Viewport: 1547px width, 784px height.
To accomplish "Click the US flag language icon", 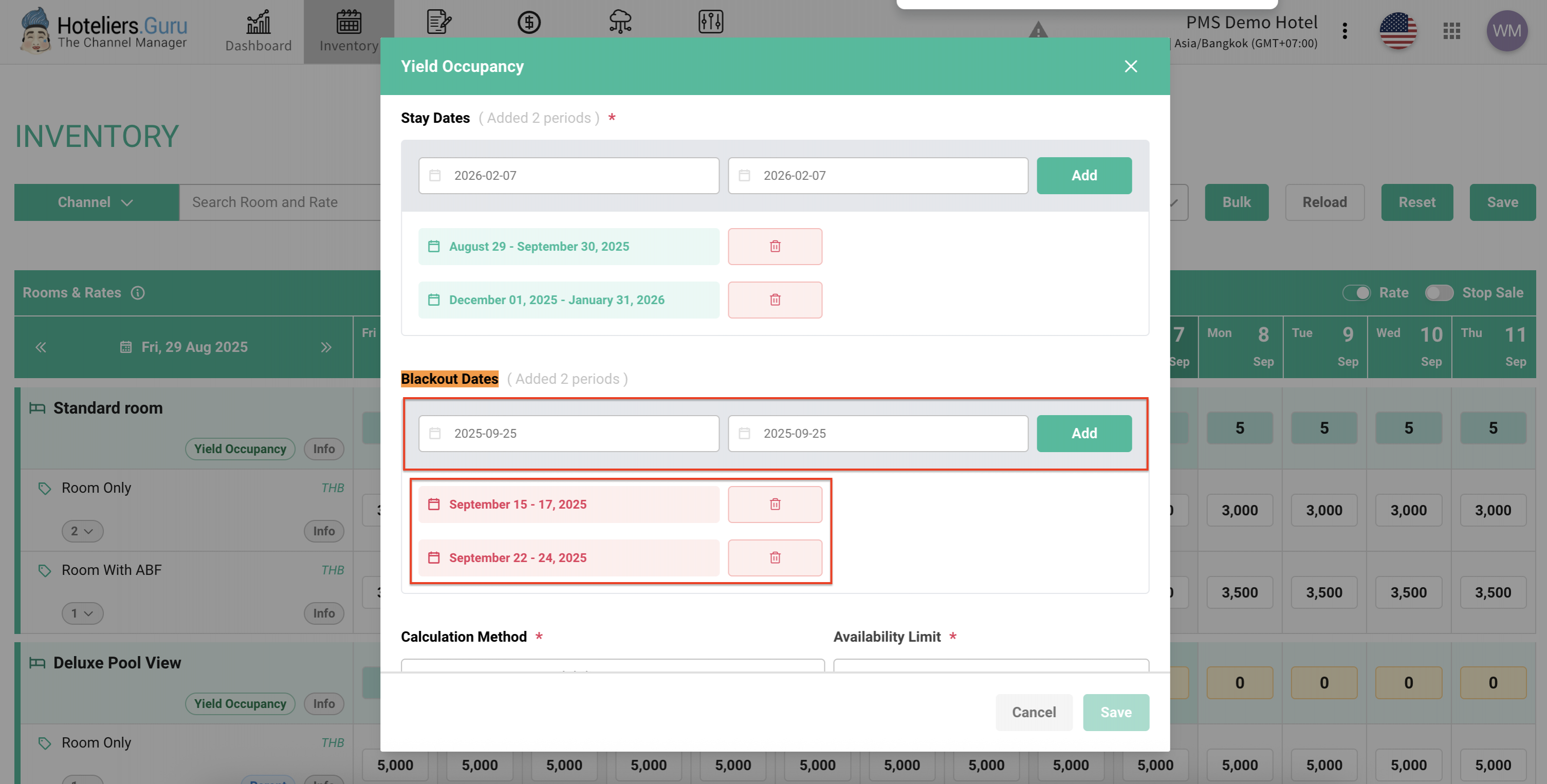I will (x=1397, y=31).
